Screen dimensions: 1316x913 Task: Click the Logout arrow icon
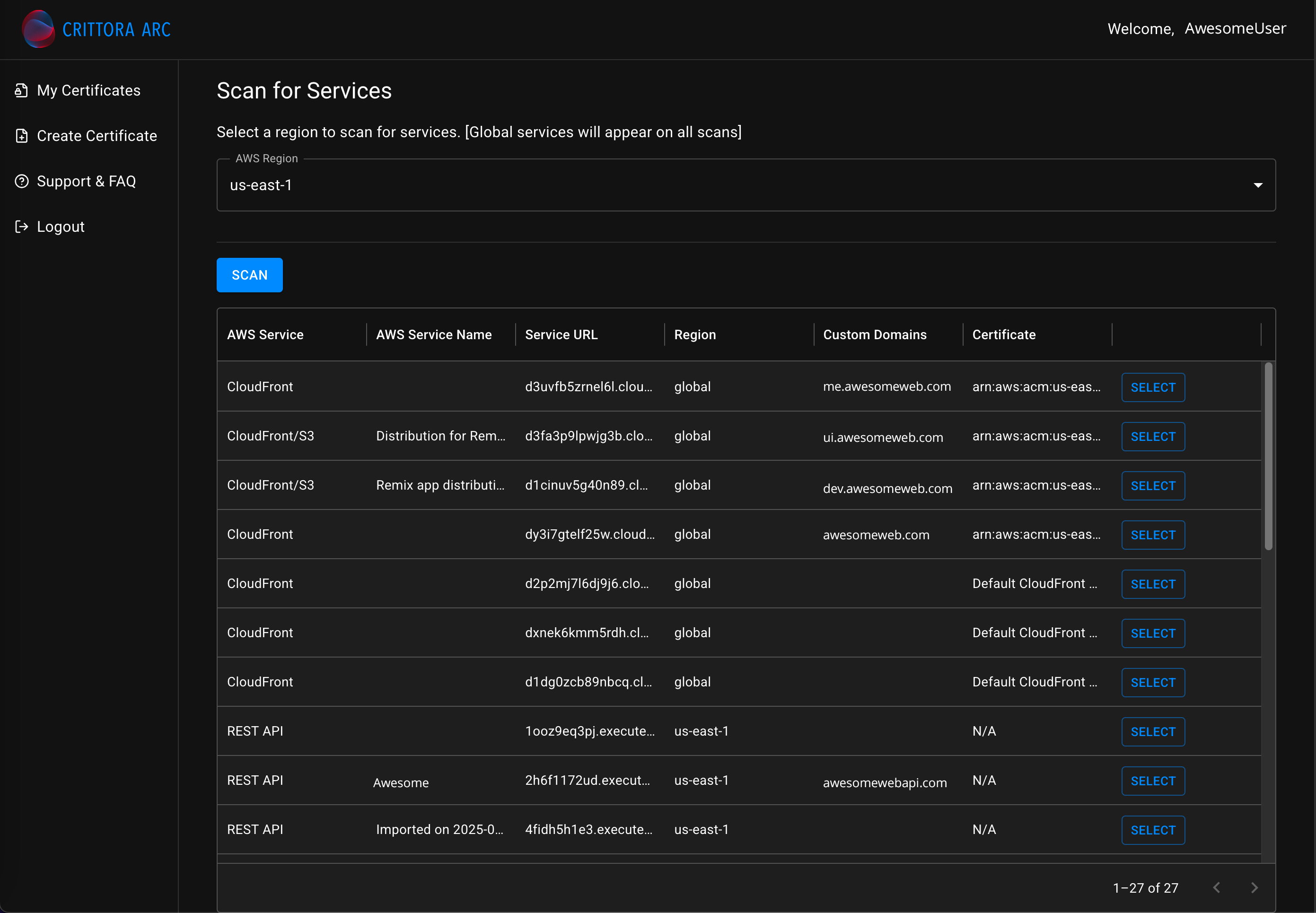[21, 227]
